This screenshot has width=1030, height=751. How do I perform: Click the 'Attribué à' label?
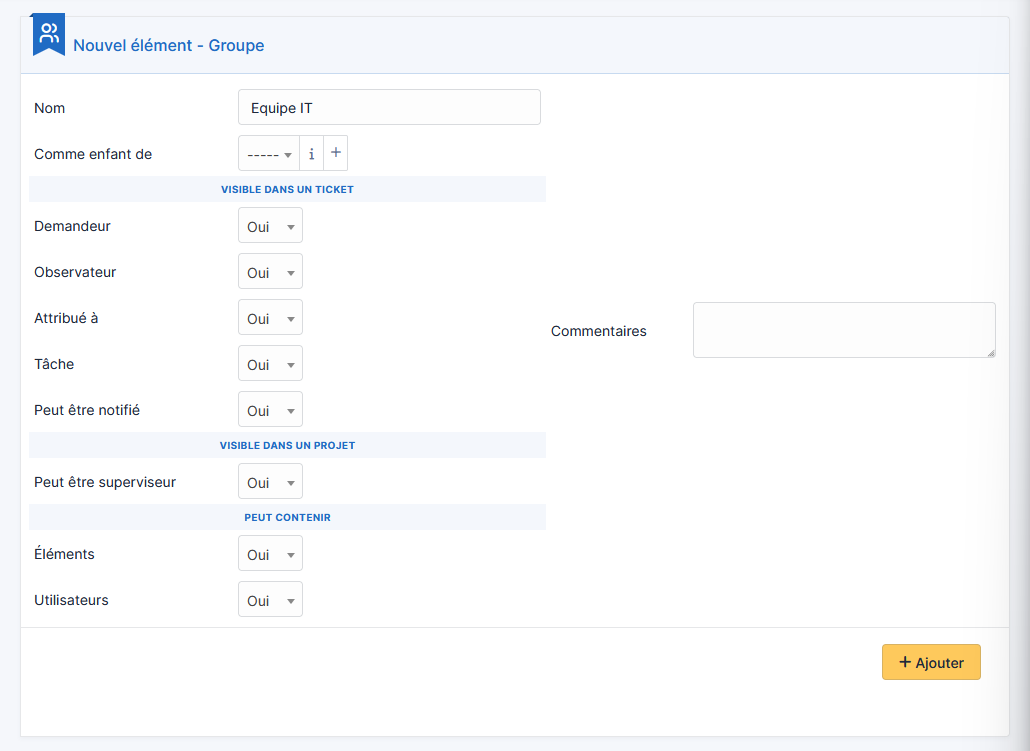tap(66, 318)
